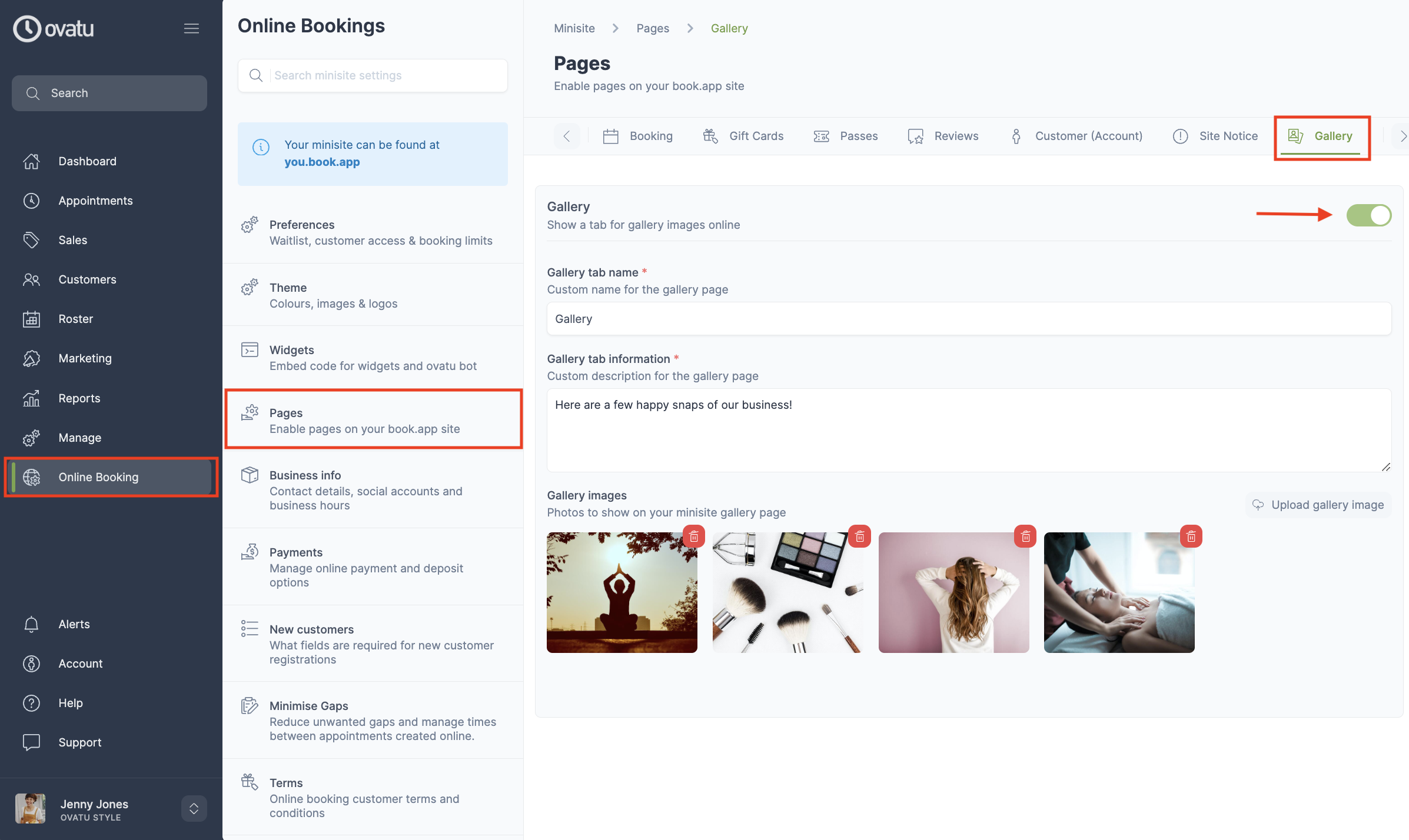Open the you.book.app minisite link
This screenshot has width=1409, height=840.
tap(322, 162)
